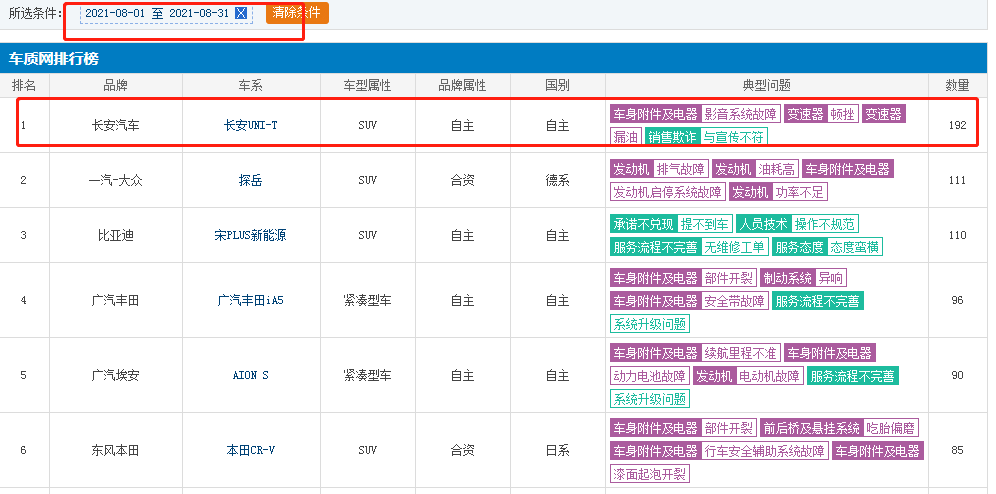Click the 车型属性 column header
This screenshot has width=996, height=494.
click(x=367, y=85)
